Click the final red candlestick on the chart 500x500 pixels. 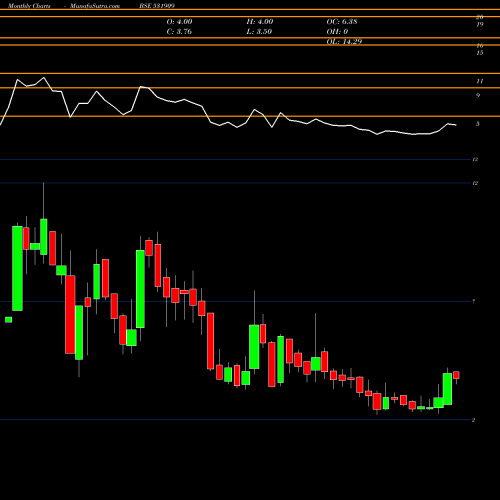click(456, 375)
